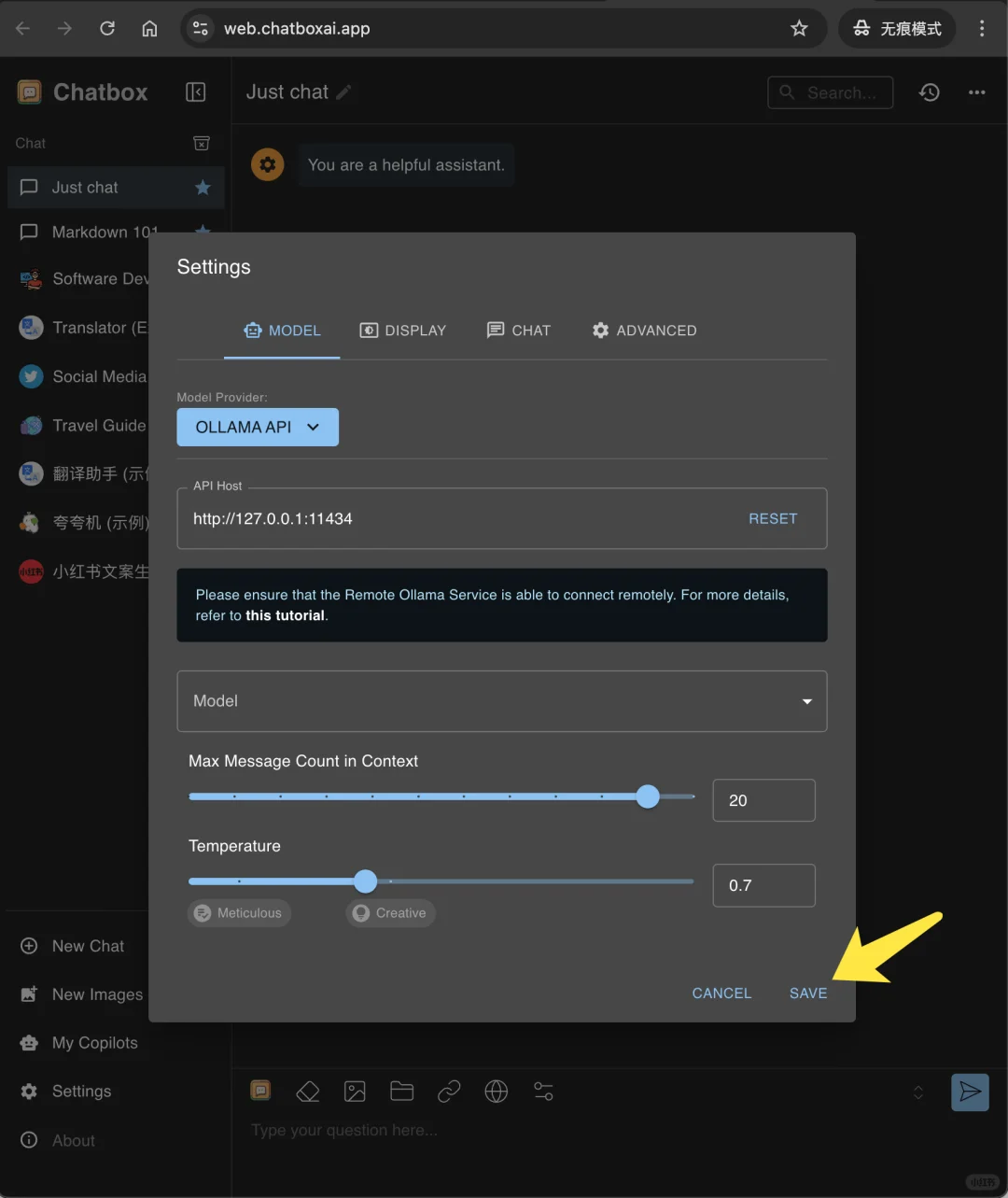
Task: Attach an image with the picture icon
Action: click(355, 1092)
